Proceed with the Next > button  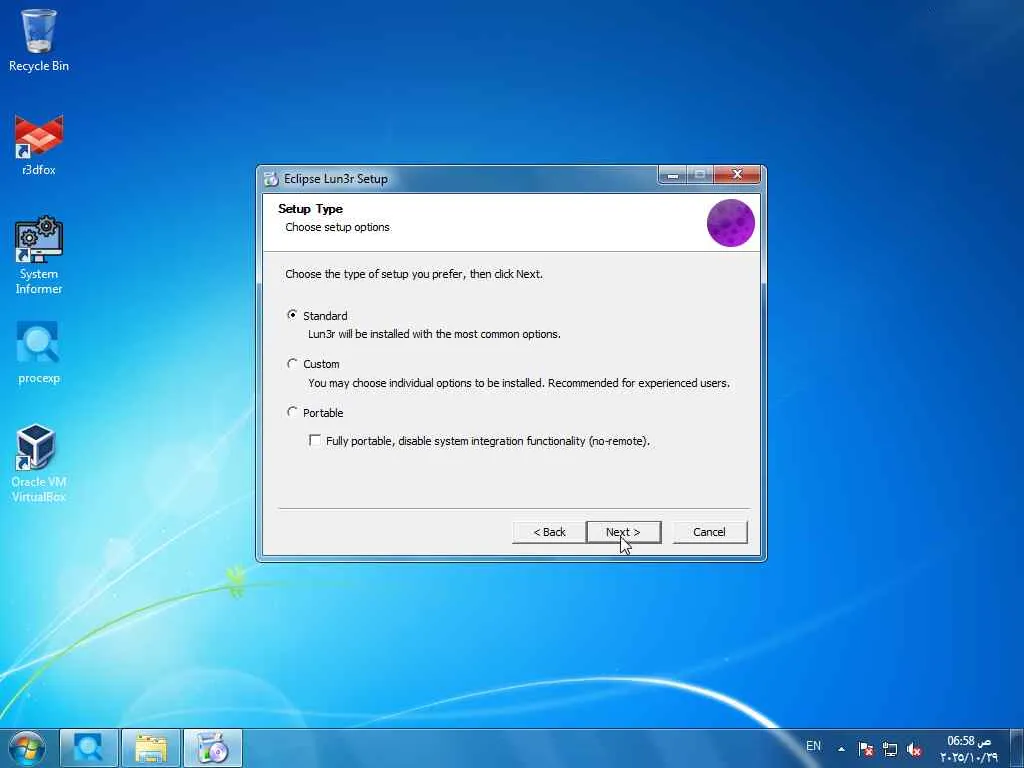(x=623, y=532)
